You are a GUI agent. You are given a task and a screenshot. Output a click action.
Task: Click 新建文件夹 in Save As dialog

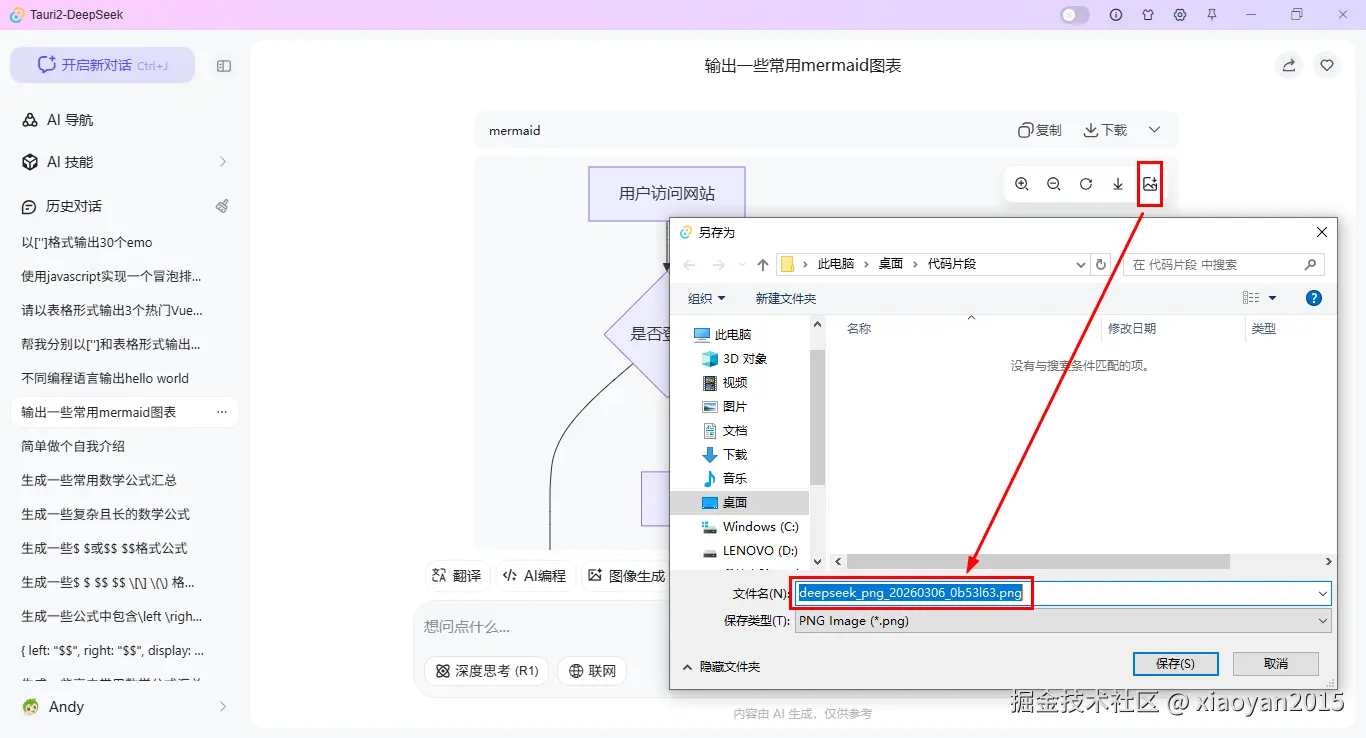point(786,298)
